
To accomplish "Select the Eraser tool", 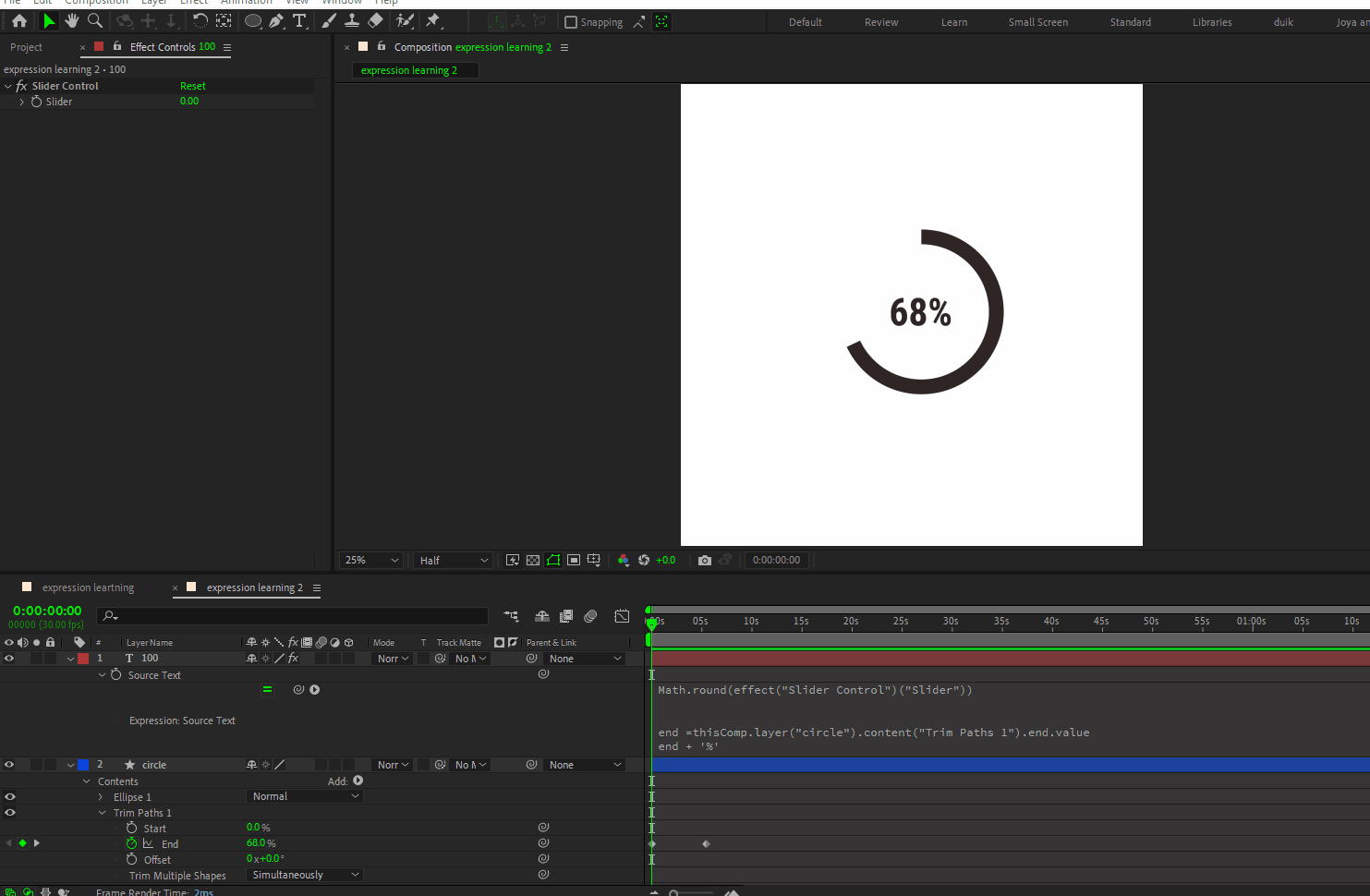I will point(375,20).
